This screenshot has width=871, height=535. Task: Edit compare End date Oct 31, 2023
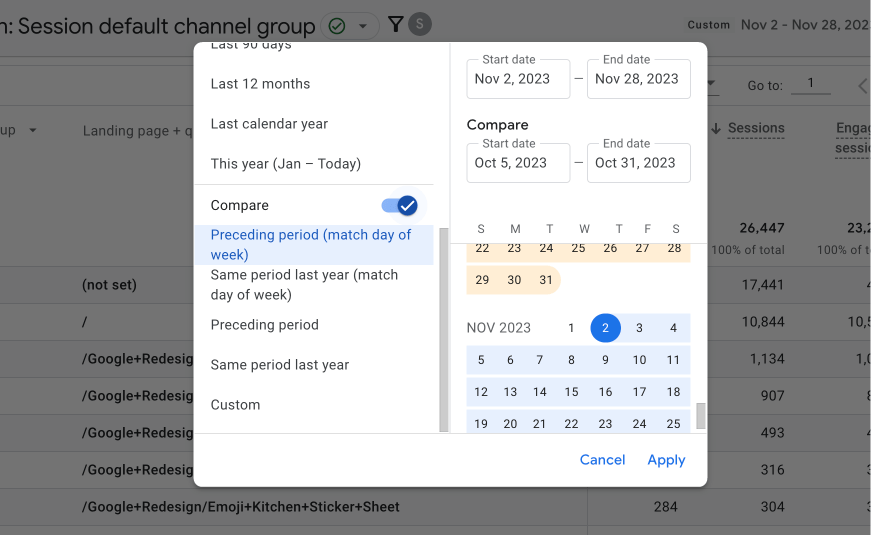click(x=639, y=163)
